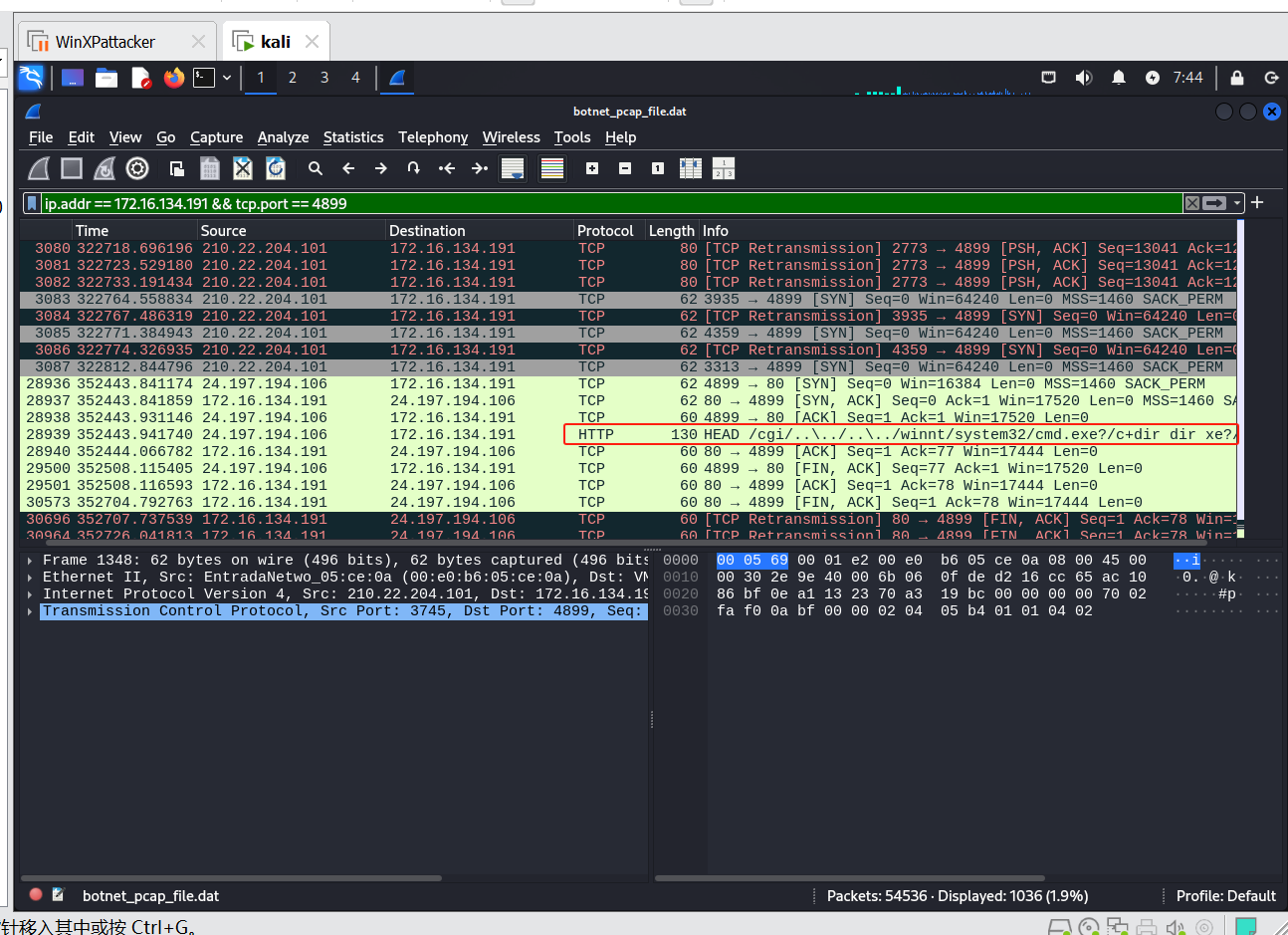Screen dimensions: 1288x935
Task: Toggle auto-scroll during live capture
Action: point(513,168)
